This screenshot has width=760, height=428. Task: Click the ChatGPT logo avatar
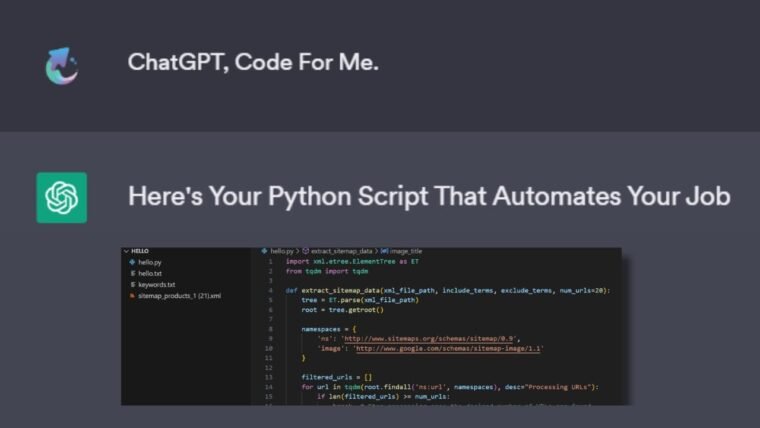pos(62,198)
